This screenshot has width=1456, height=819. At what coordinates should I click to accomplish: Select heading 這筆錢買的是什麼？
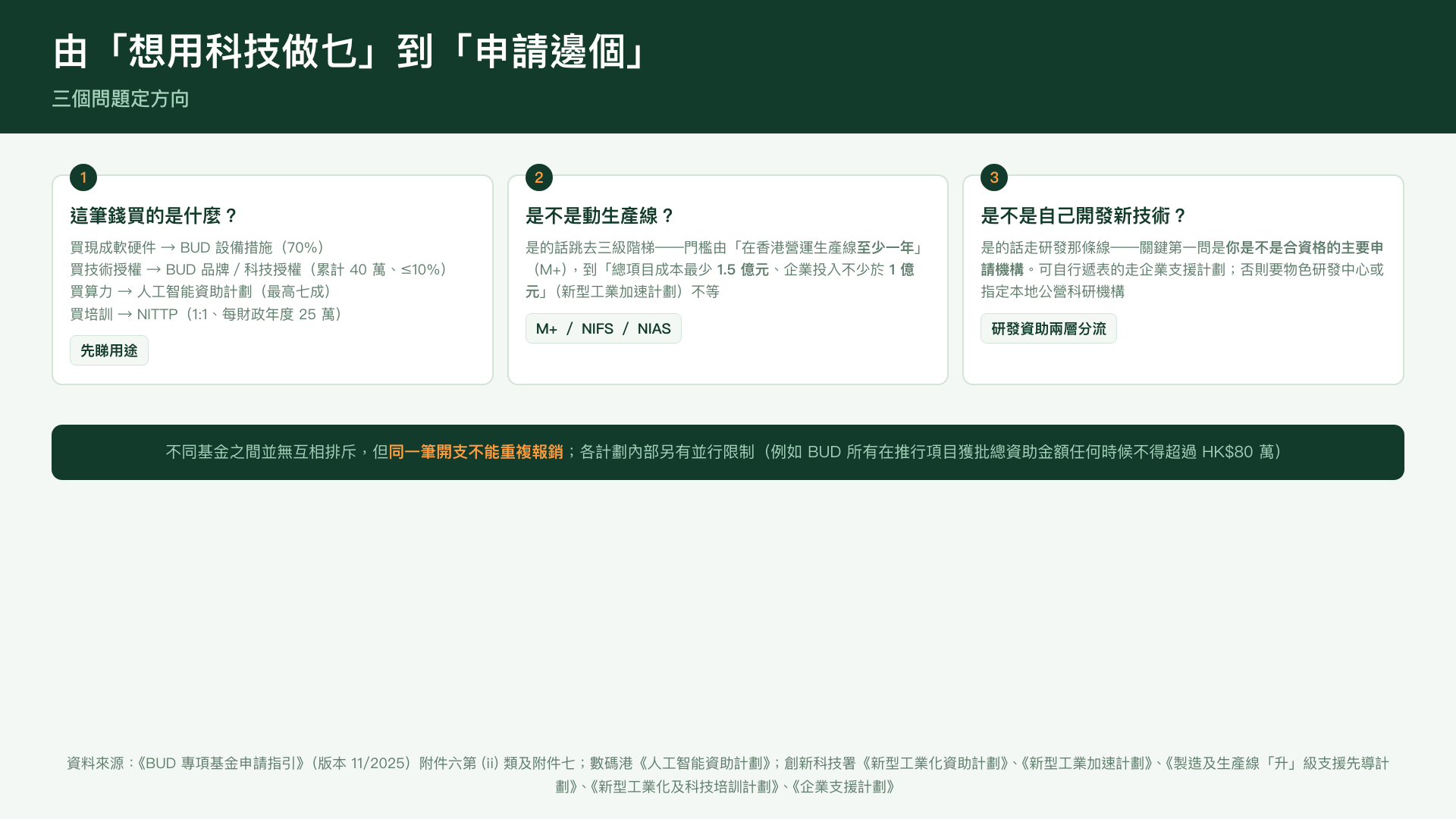[x=155, y=216]
